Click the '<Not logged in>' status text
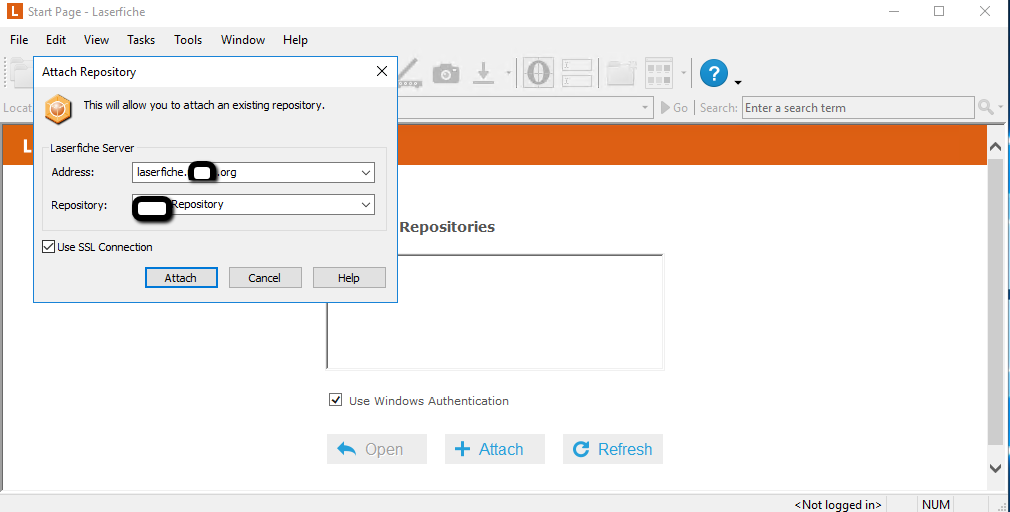The image size is (1010, 512). pyautogui.click(x=838, y=504)
